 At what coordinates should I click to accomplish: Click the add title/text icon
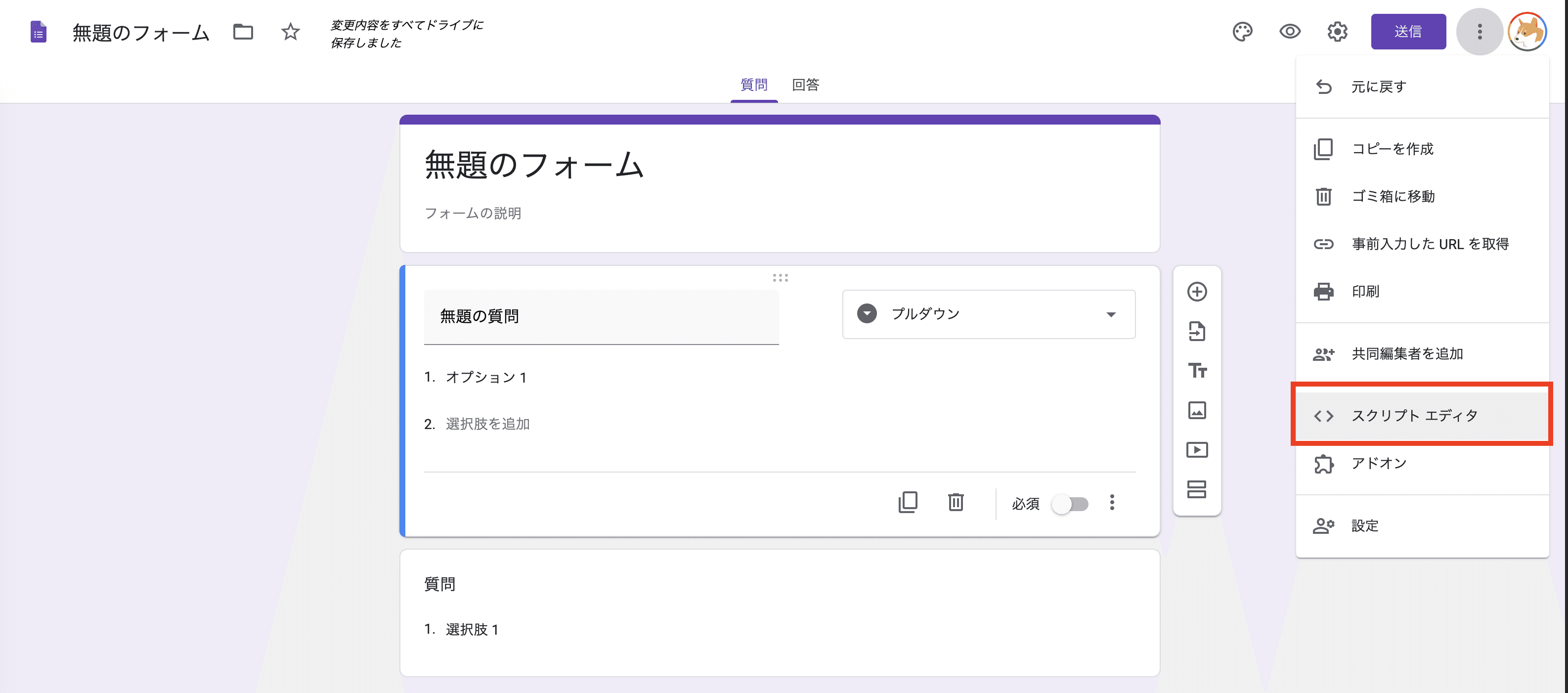pos(1196,369)
